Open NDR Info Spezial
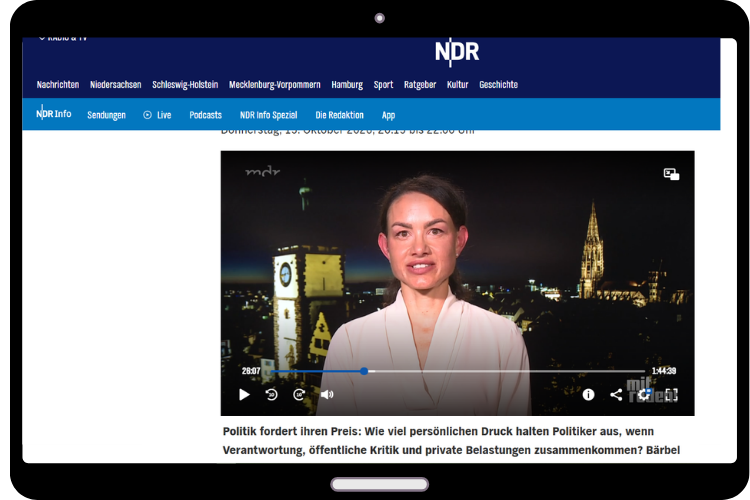 [268, 115]
